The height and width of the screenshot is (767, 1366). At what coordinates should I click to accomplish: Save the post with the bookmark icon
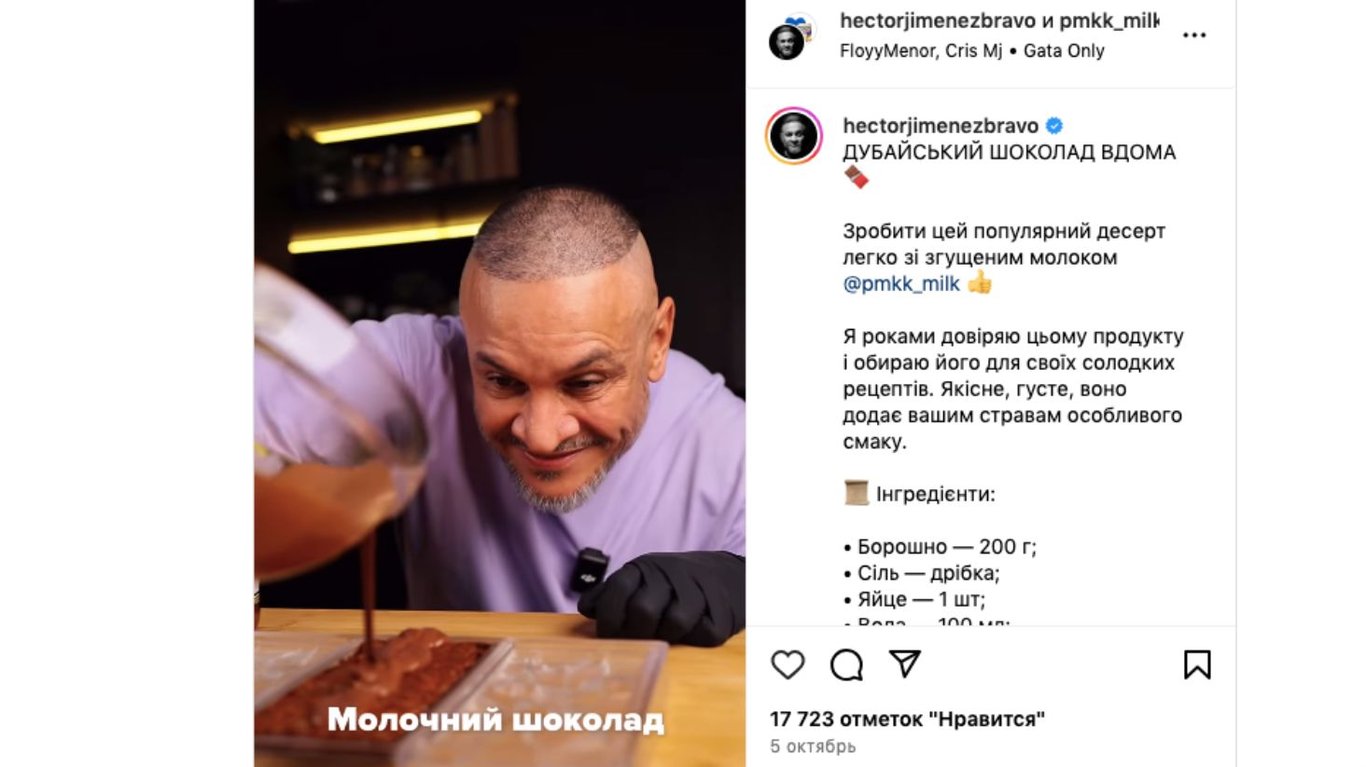[x=1197, y=665]
